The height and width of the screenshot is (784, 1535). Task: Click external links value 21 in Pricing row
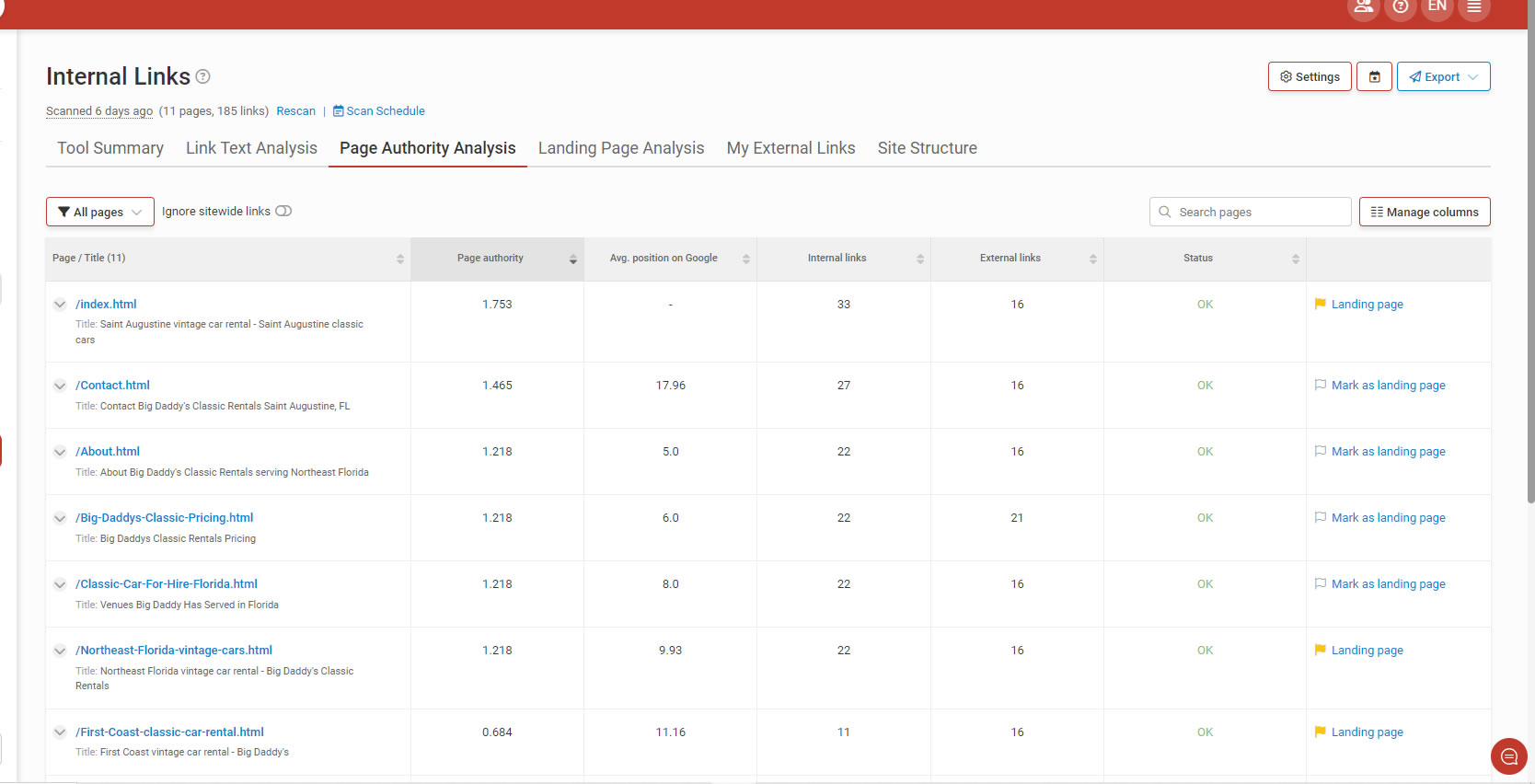(1017, 518)
